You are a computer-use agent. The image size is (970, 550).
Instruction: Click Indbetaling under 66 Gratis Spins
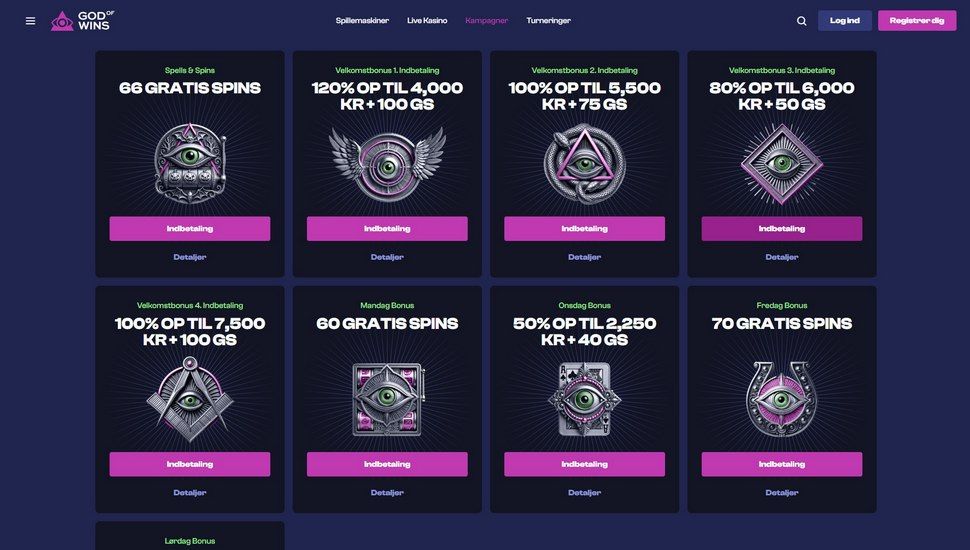pos(190,229)
